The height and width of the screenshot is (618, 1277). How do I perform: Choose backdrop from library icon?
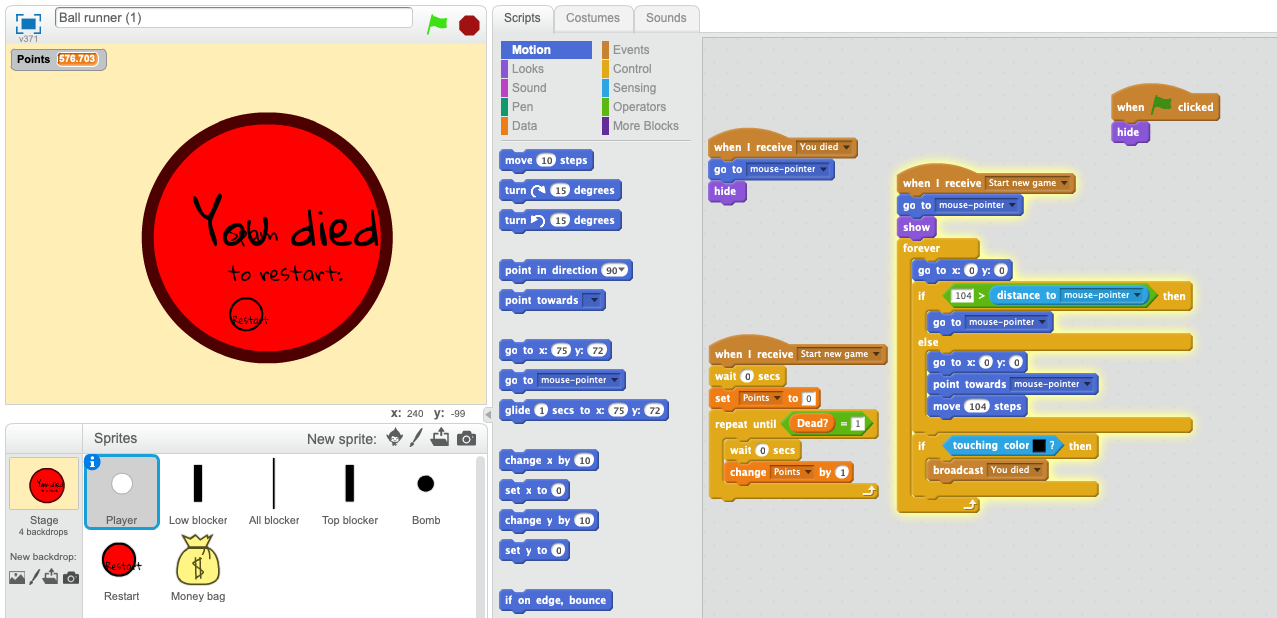pos(17,577)
